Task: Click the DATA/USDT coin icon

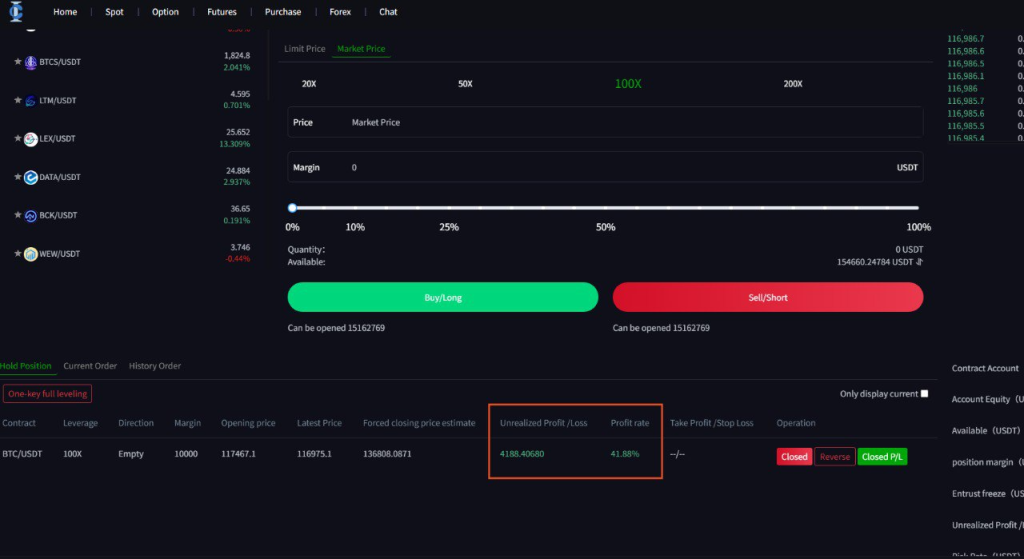Action: coord(30,177)
